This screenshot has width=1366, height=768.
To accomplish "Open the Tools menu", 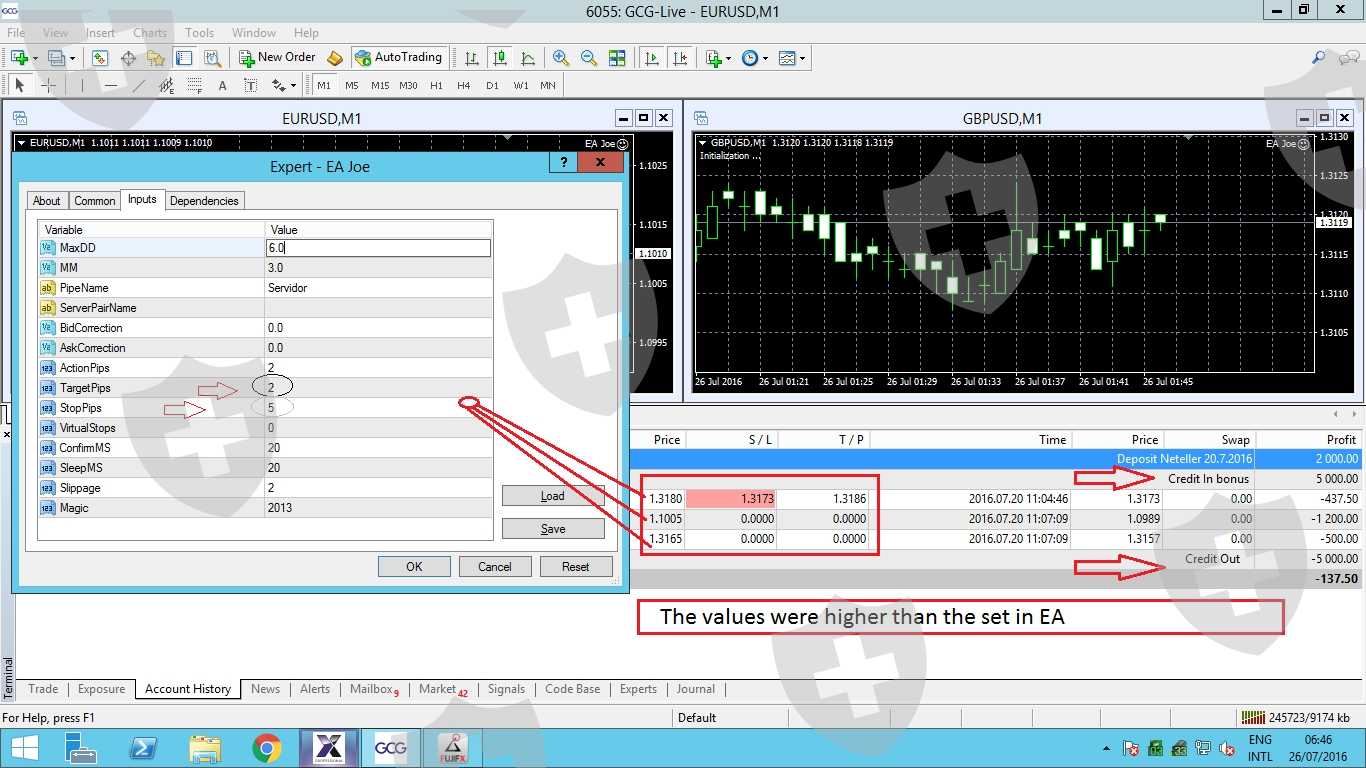I will [x=200, y=33].
